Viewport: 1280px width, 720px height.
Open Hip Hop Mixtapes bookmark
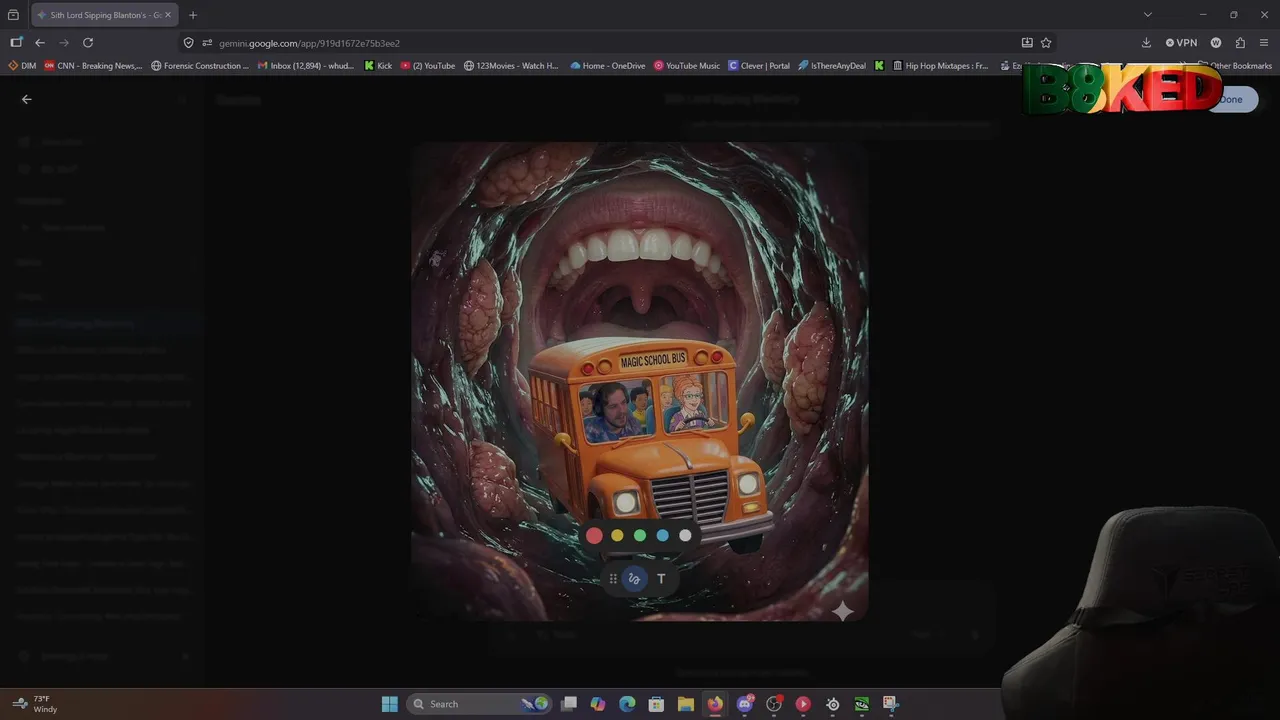tap(940, 66)
